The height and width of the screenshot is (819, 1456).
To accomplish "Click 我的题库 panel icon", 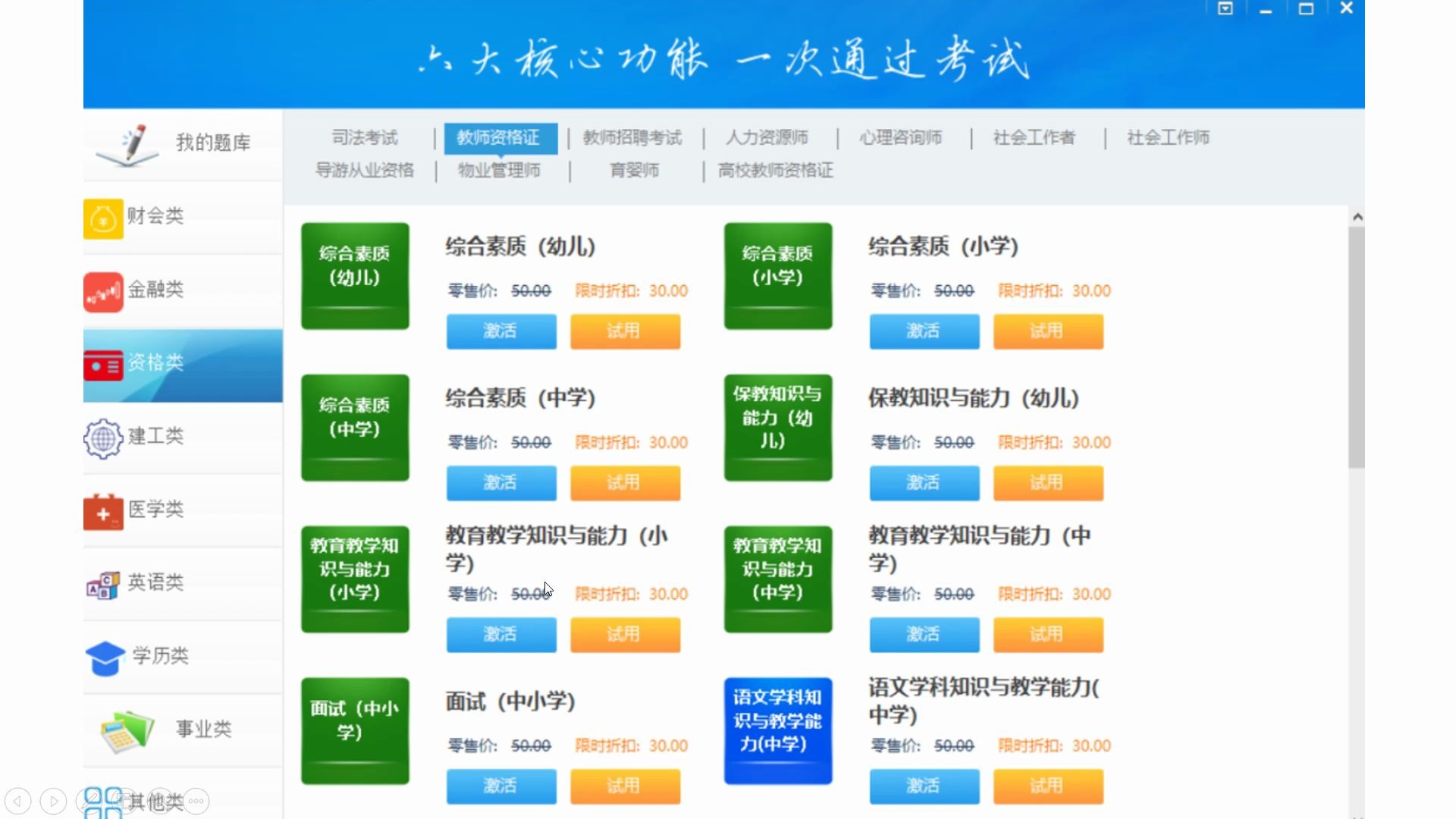I will pos(128,145).
